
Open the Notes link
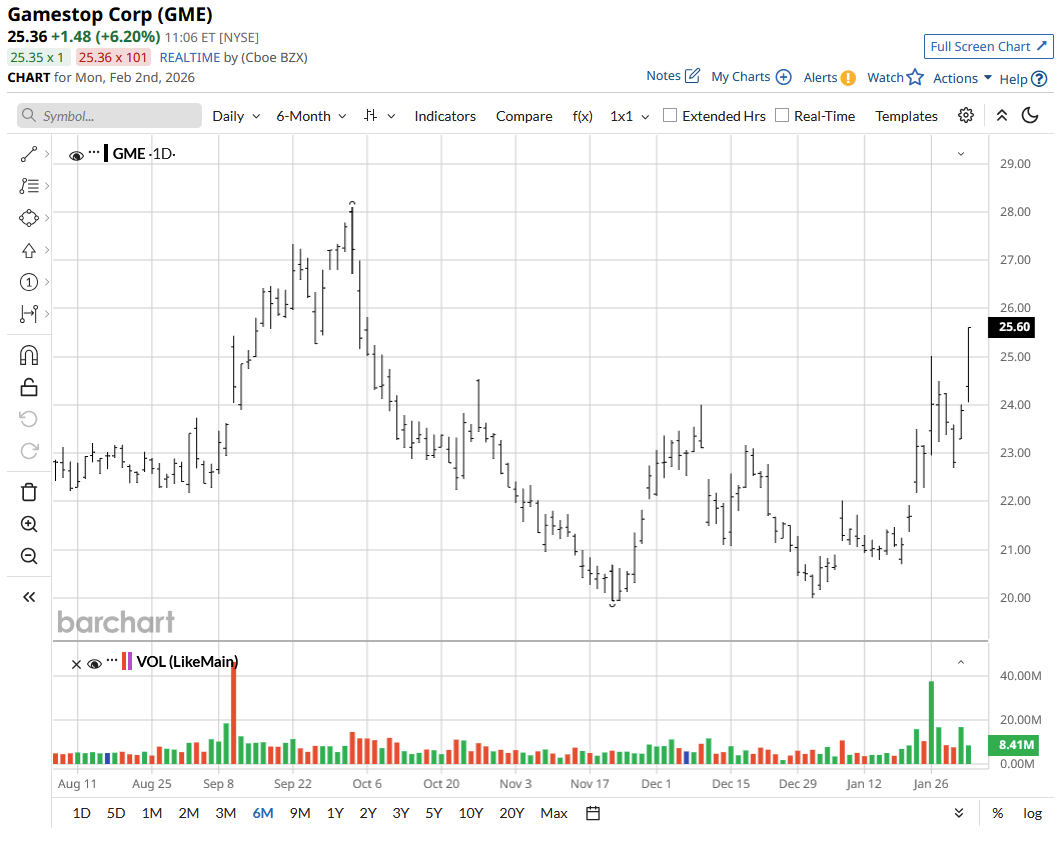coord(663,76)
